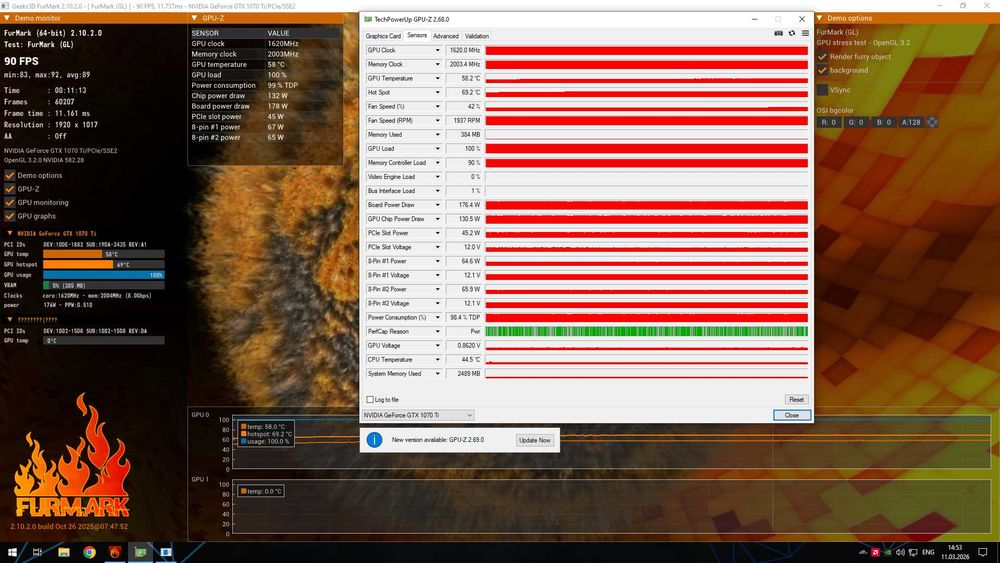Viewport: 1000px width, 563px height.
Task: Open the network icon in system tray
Action: click(x=913, y=552)
